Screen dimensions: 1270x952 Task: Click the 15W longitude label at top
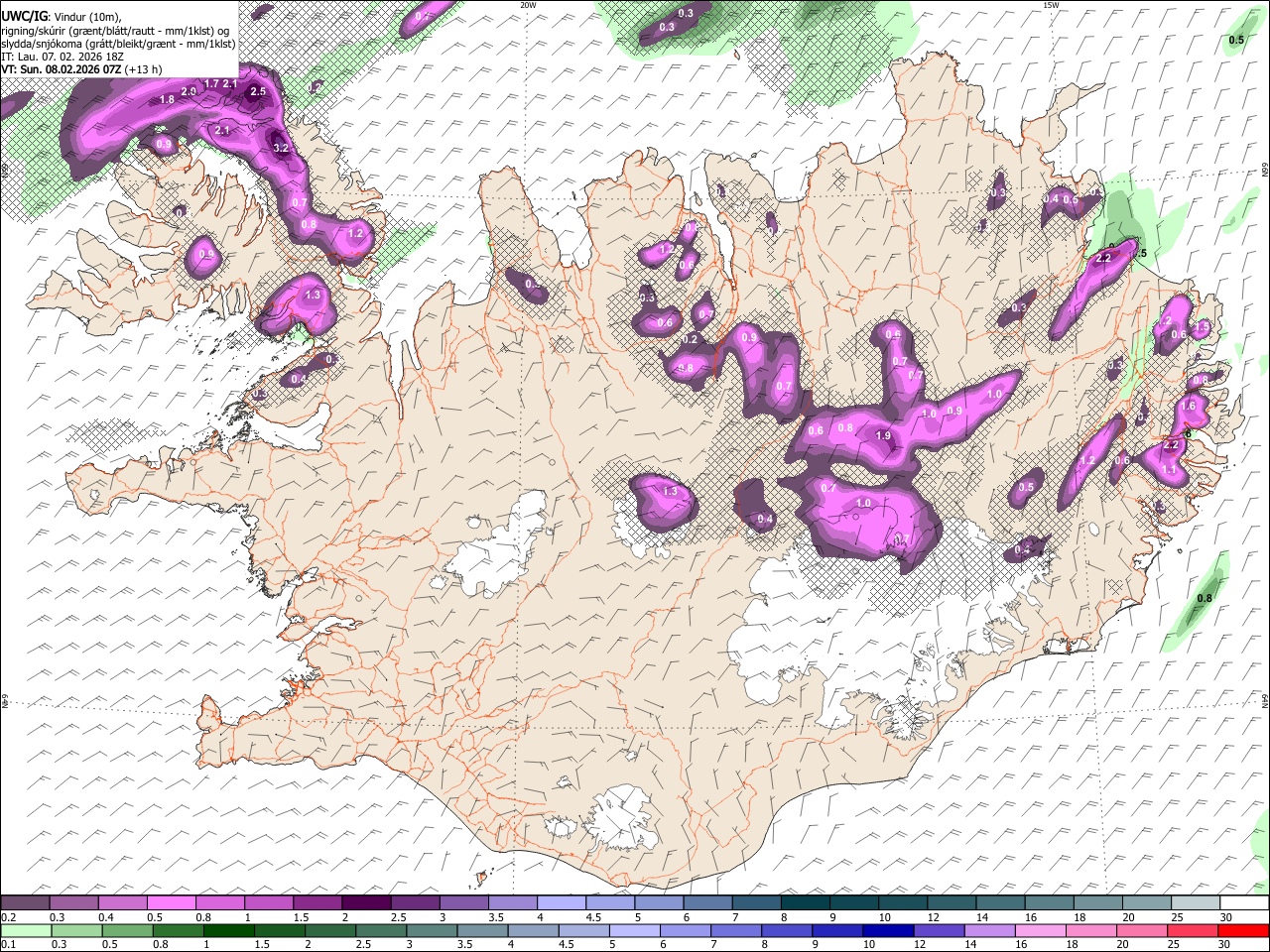[x=1050, y=5]
